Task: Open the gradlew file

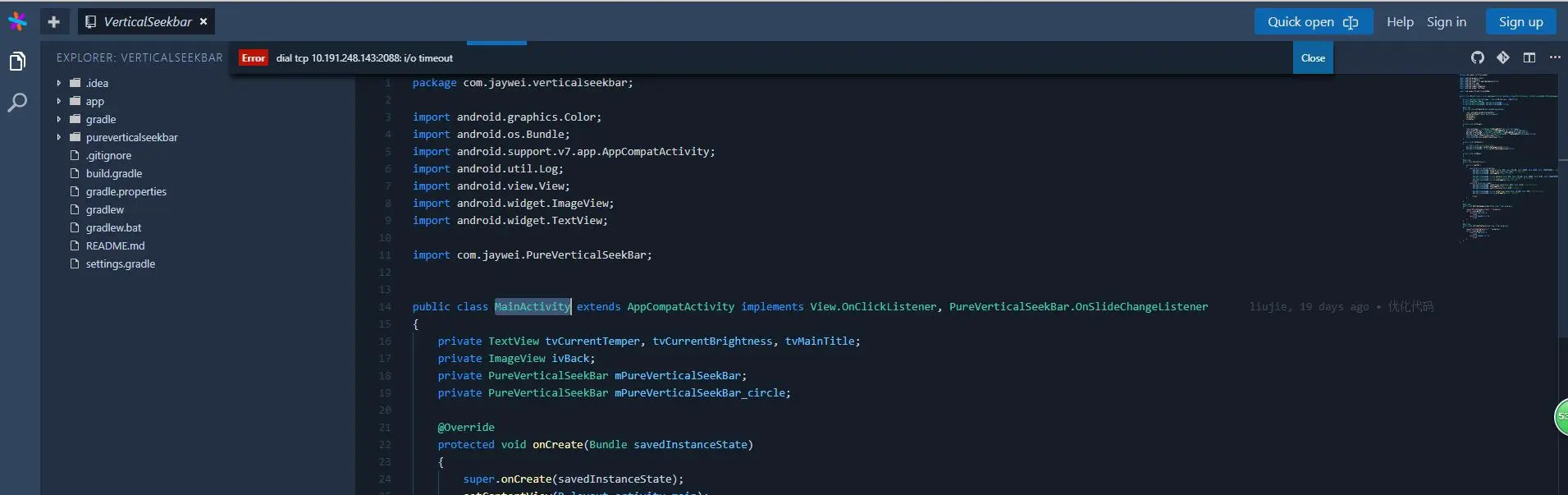Action: (105, 210)
